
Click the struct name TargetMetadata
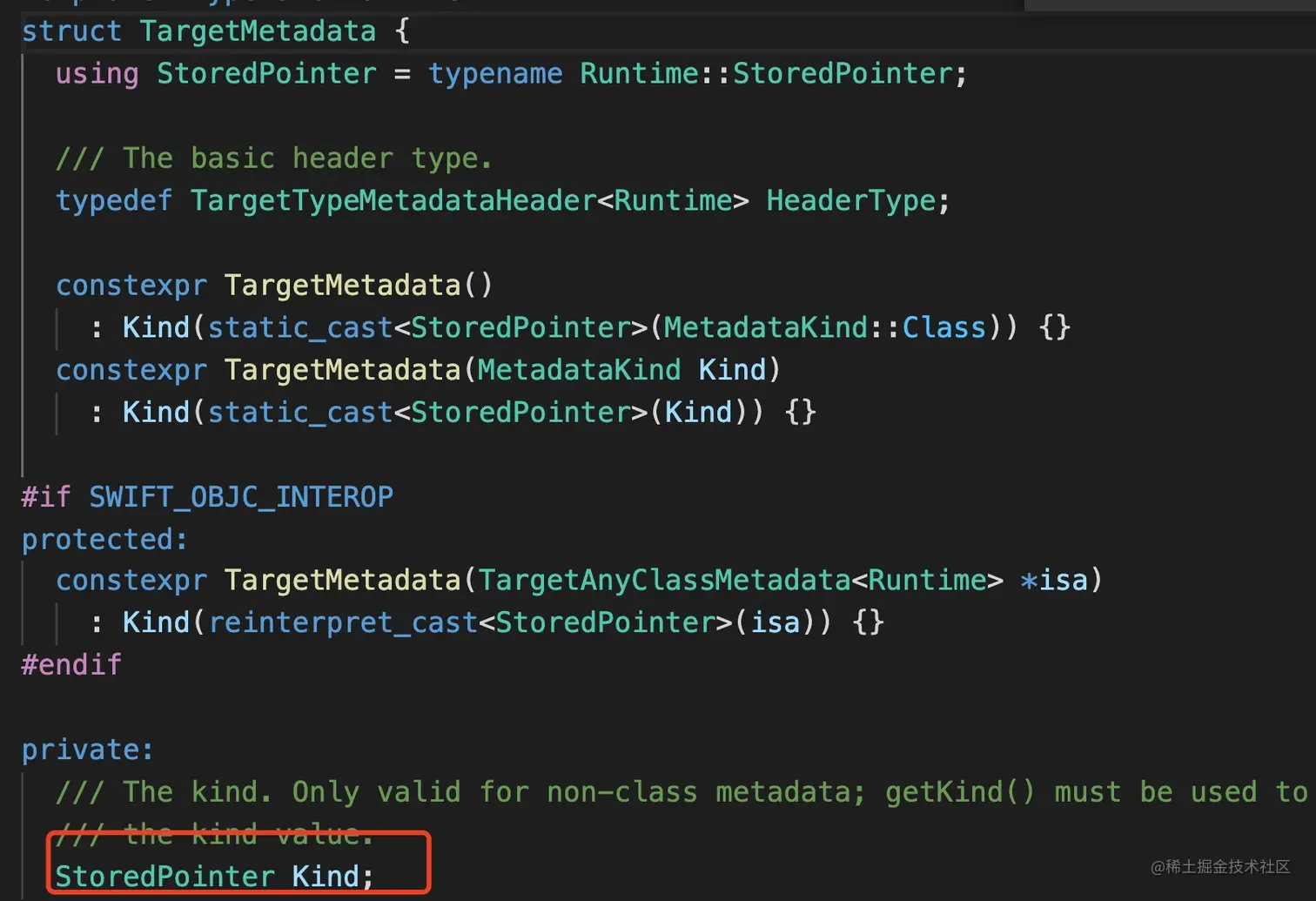coord(258,31)
